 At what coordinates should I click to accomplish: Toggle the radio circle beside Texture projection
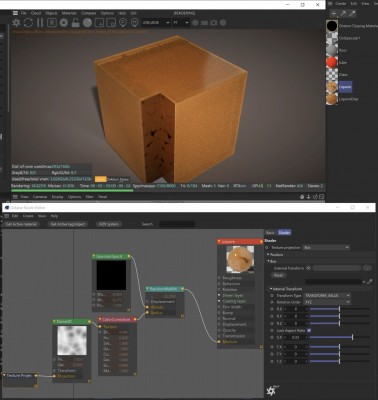click(x=267, y=248)
